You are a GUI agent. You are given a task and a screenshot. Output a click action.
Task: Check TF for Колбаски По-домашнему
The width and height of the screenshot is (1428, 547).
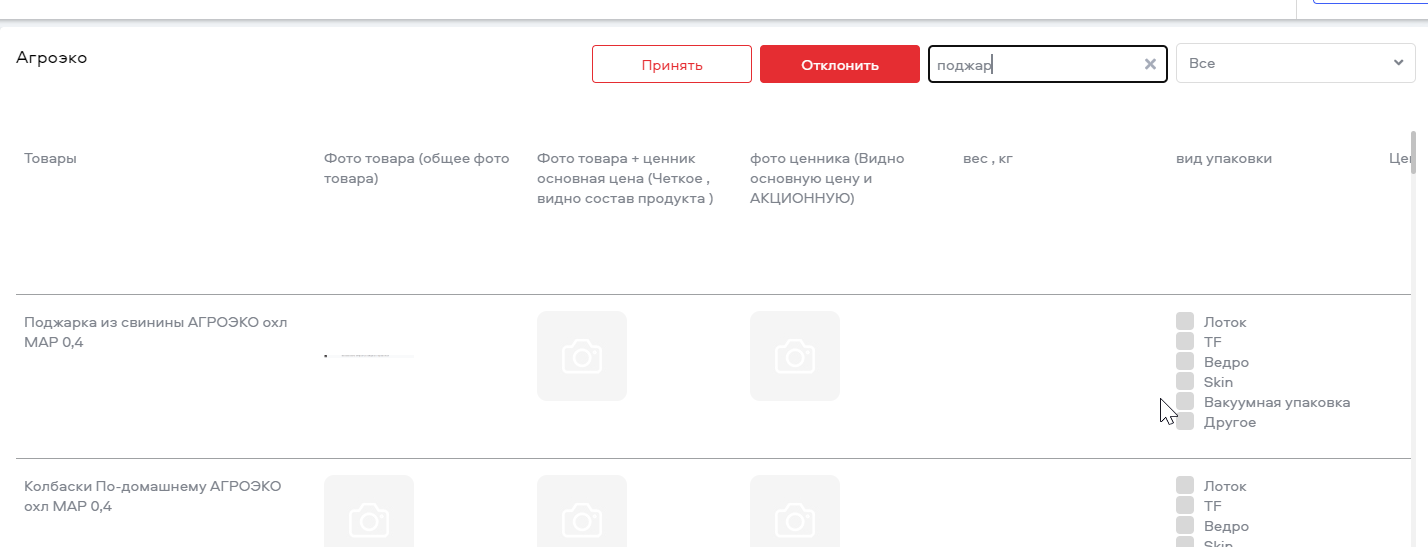[x=1185, y=505]
